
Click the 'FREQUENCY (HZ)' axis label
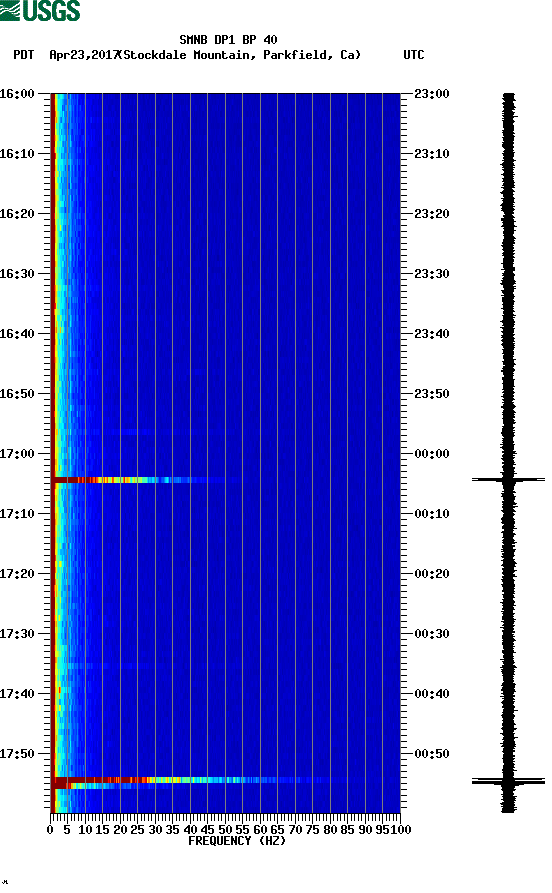pos(236,841)
